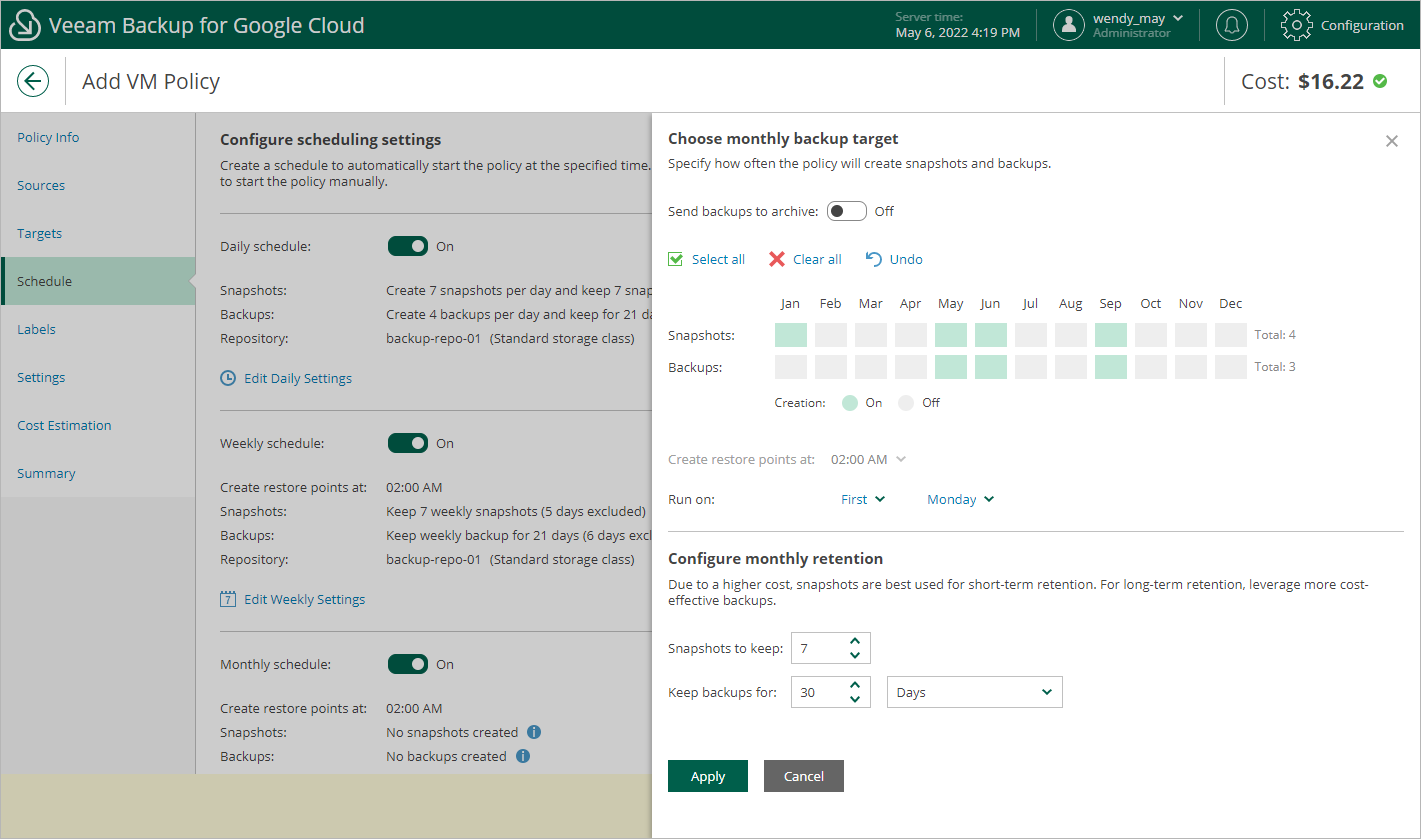Click the Veeam logo icon
Screen dimensions: 1421x839
click(24, 25)
